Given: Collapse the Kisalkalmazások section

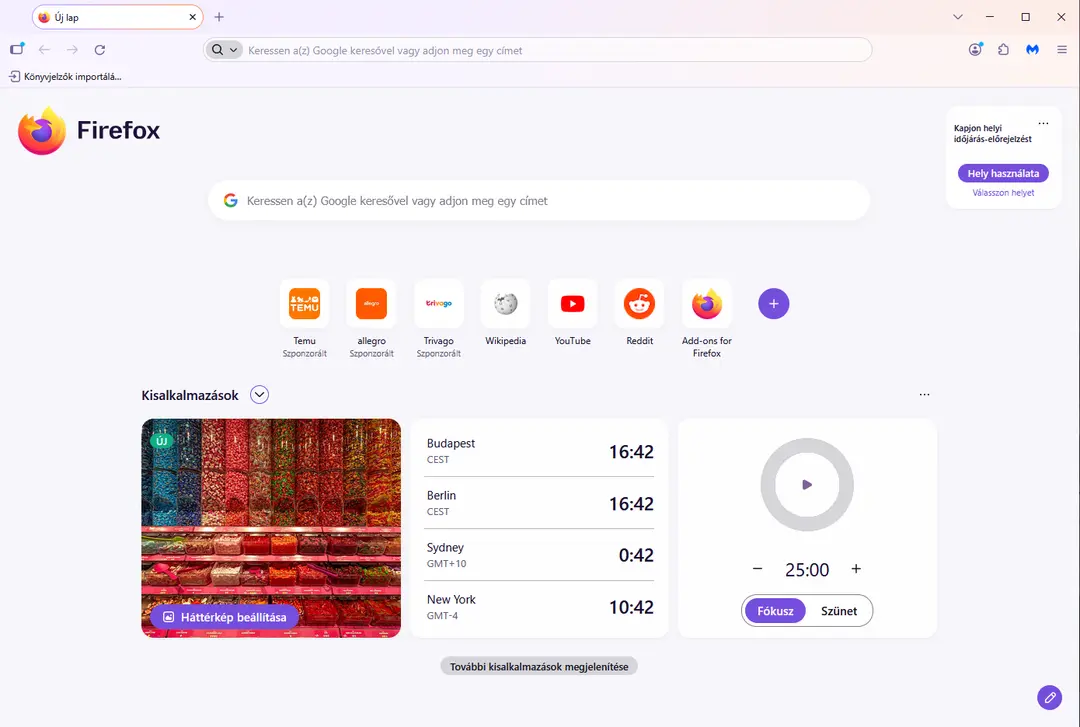Looking at the screenshot, I should [260, 395].
